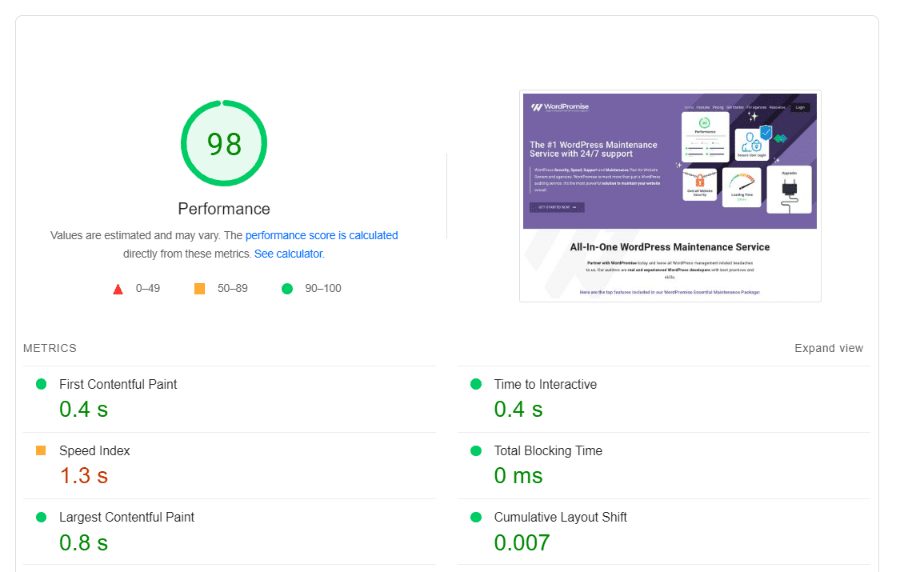
Task: Click the green dot beside First Contentful Paint
Action: (41, 384)
